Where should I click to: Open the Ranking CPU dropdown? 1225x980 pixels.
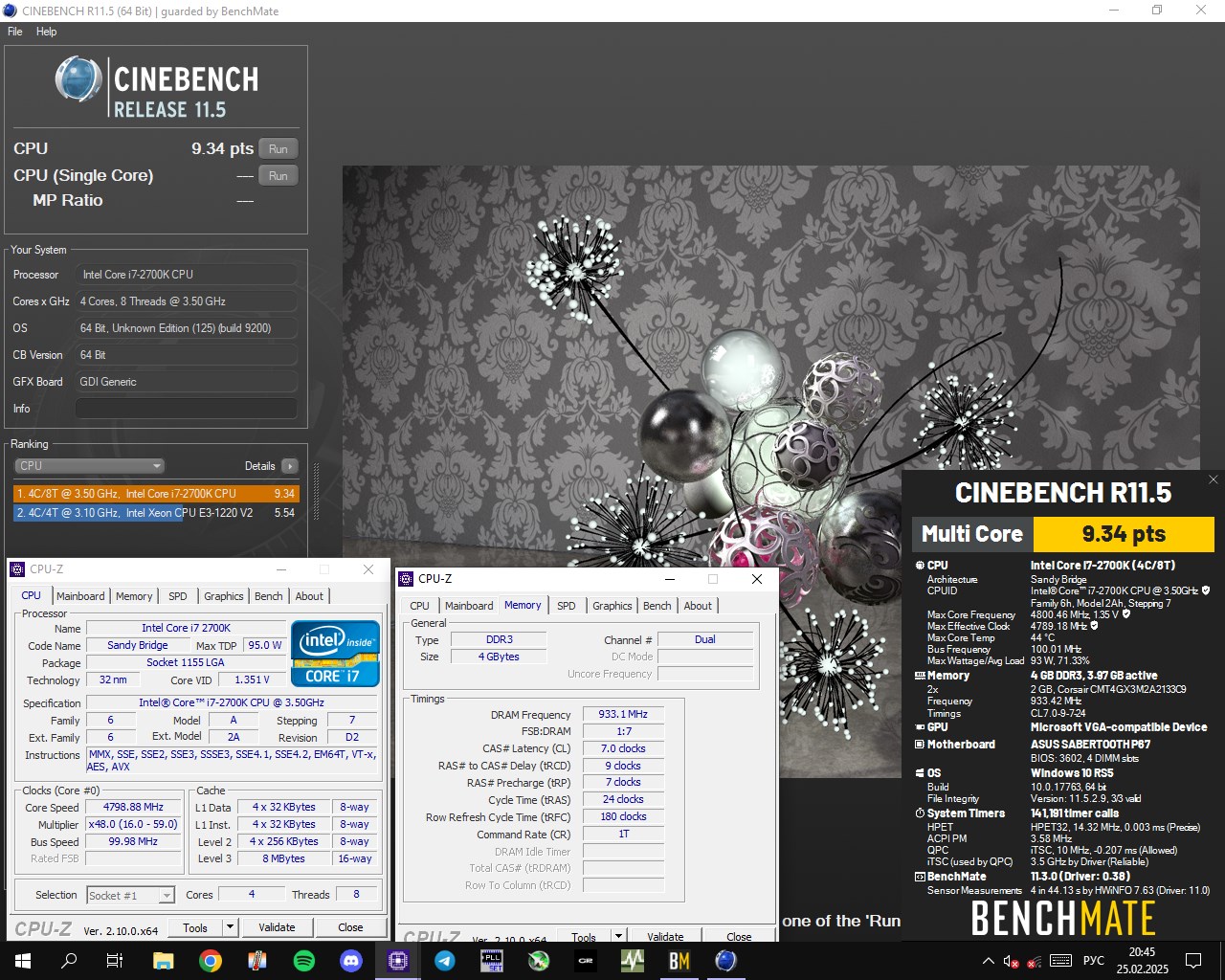[90, 466]
